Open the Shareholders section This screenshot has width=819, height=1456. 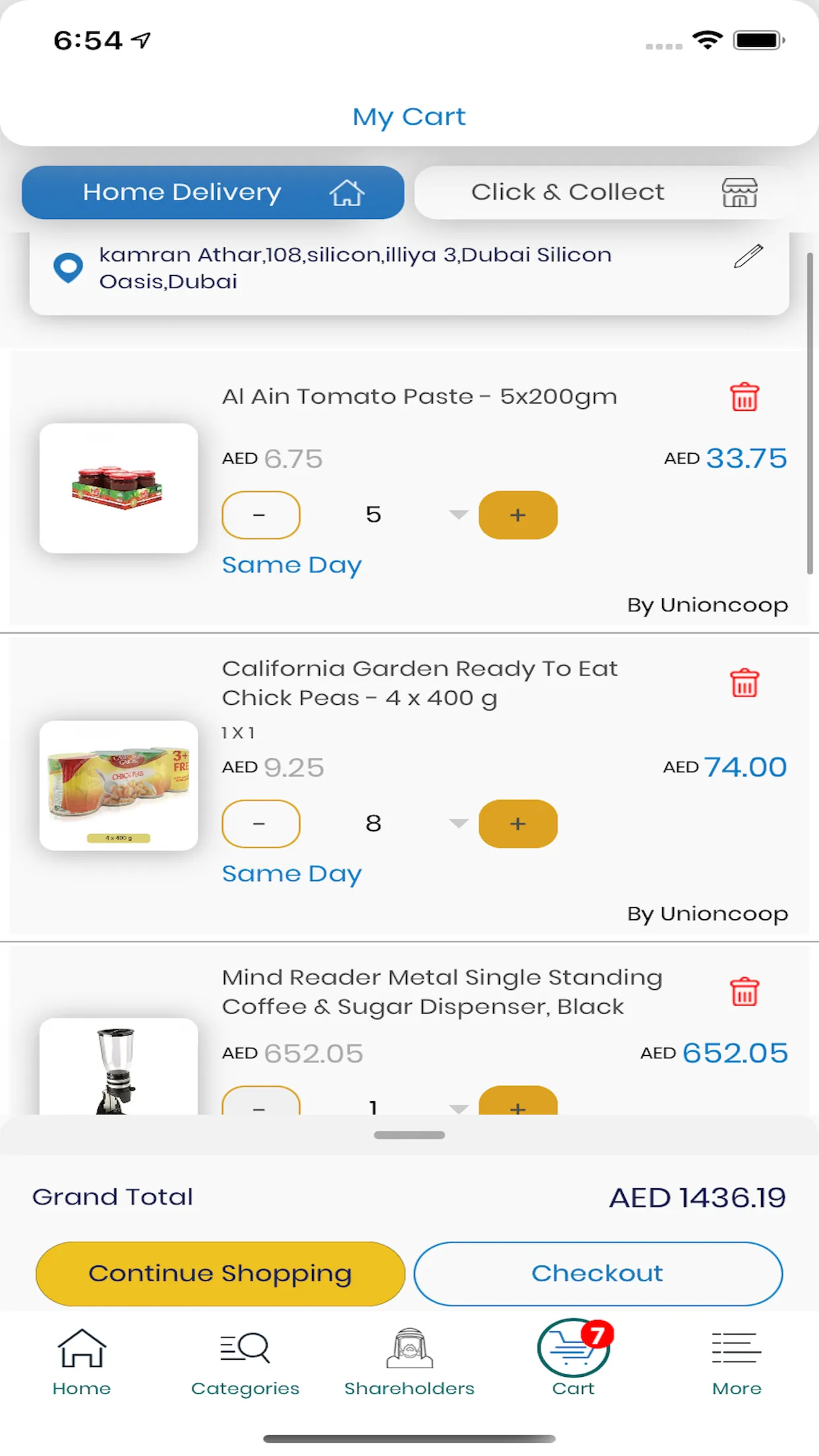[409, 1360]
